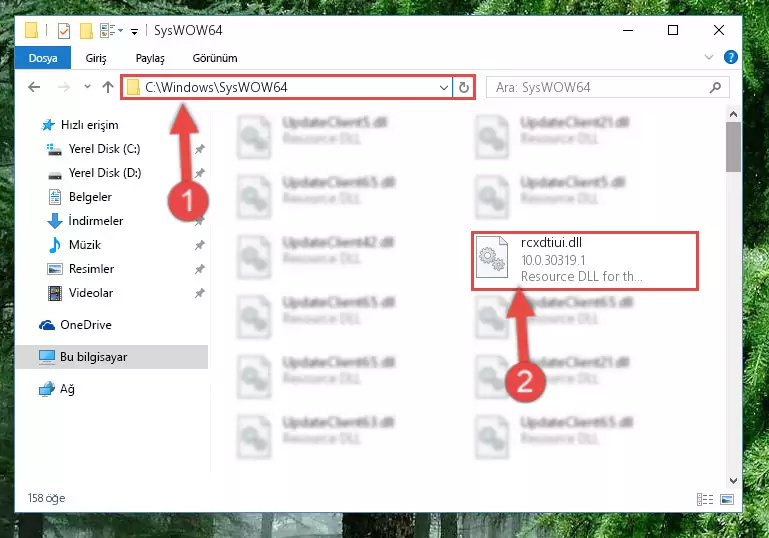Switch to the Görünüm ribbon tab

pos(215,58)
